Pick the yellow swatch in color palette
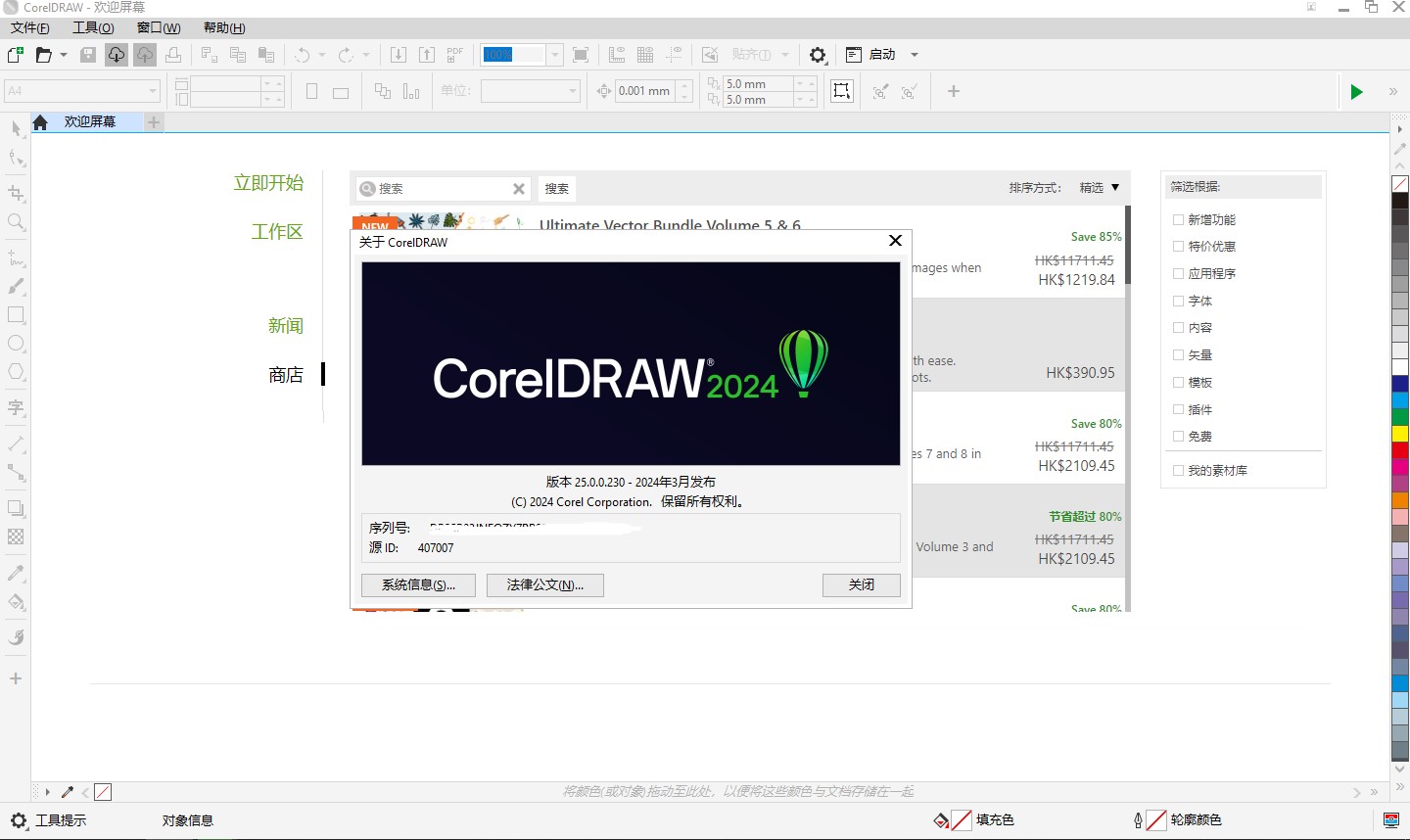1410x840 pixels. point(1400,433)
